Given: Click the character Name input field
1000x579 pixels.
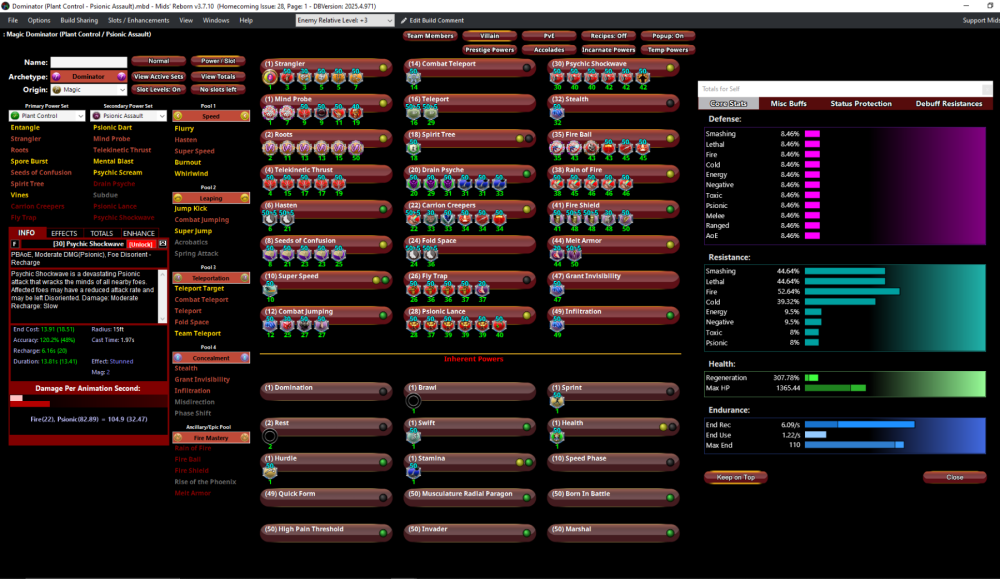Looking at the screenshot, I should click(x=88, y=62).
